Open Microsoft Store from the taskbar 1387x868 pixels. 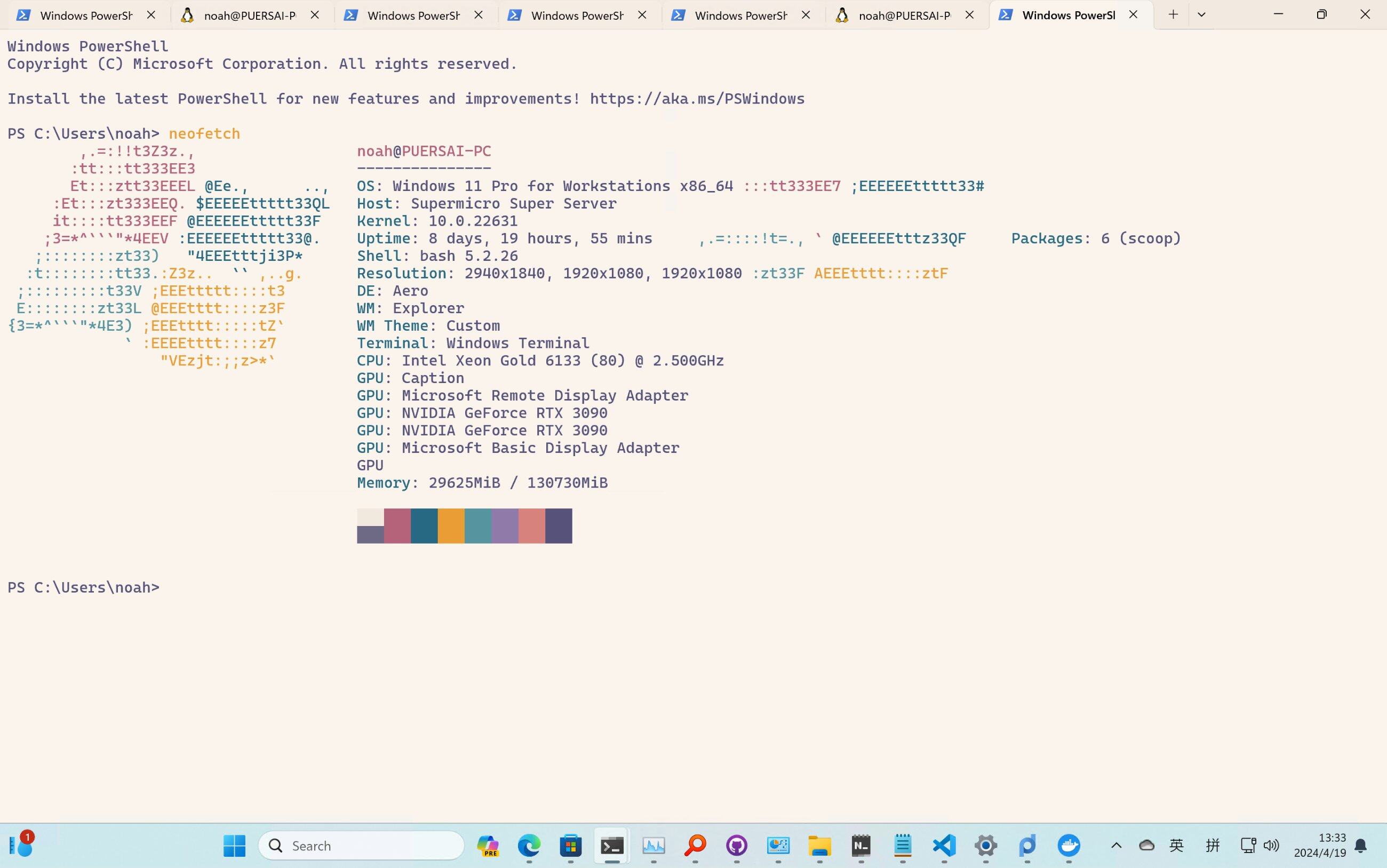click(x=570, y=846)
